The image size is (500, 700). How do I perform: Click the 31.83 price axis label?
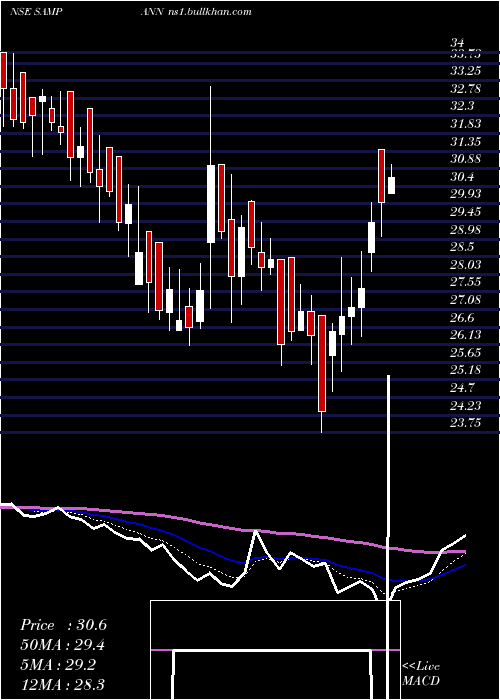pyautogui.click(x=465, y=124)
